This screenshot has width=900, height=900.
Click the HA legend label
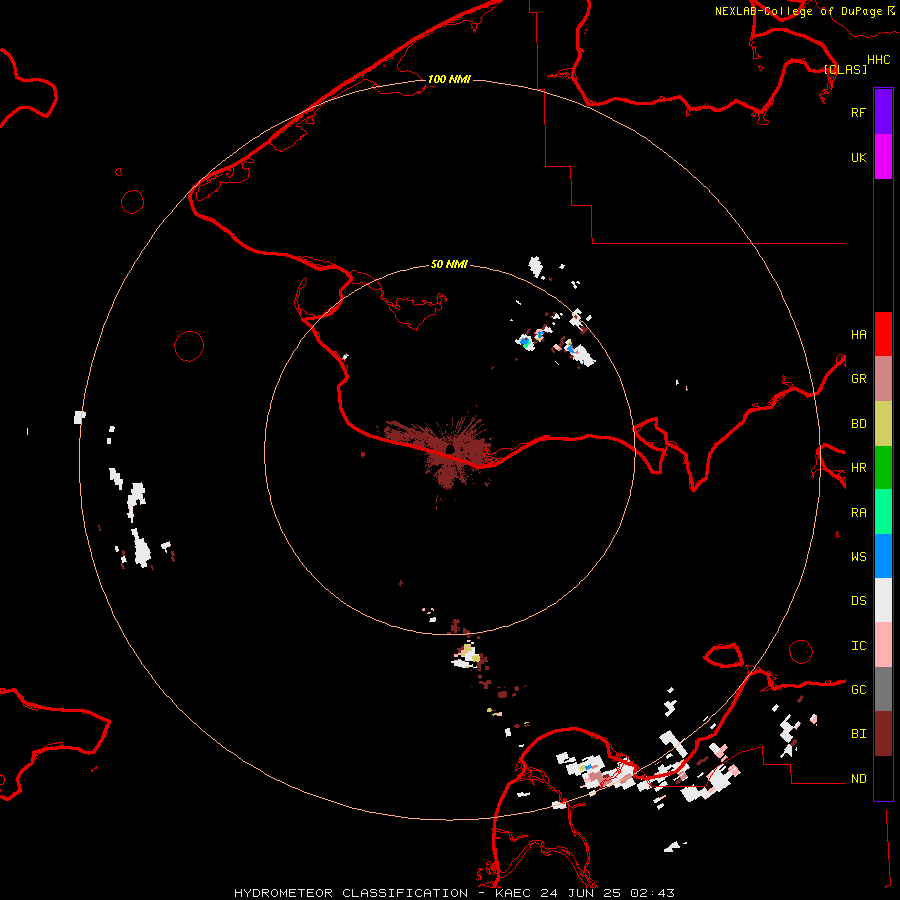(858, 335)
